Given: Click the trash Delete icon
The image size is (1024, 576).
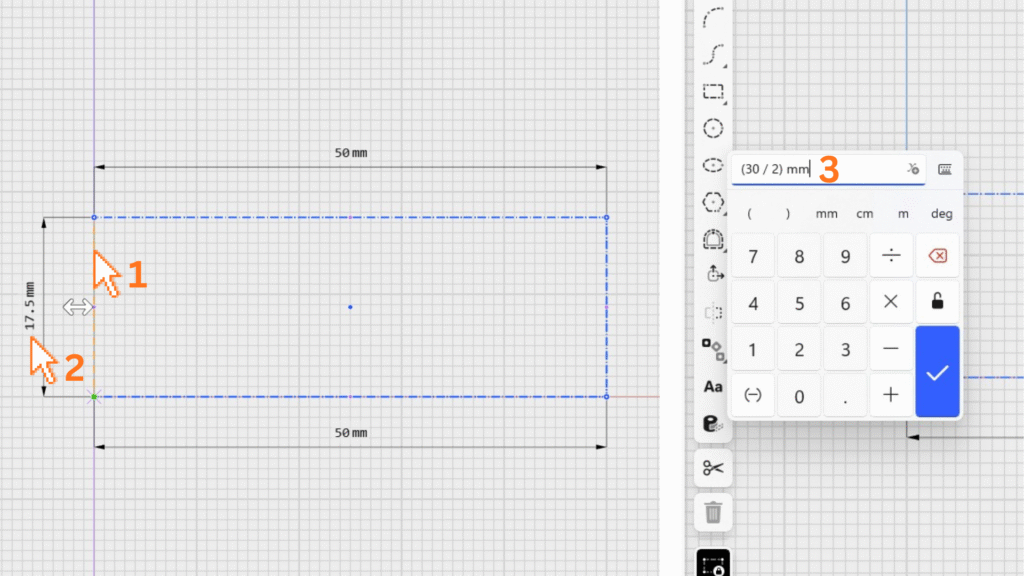Looking at the screenshot, I should [713, 513].
